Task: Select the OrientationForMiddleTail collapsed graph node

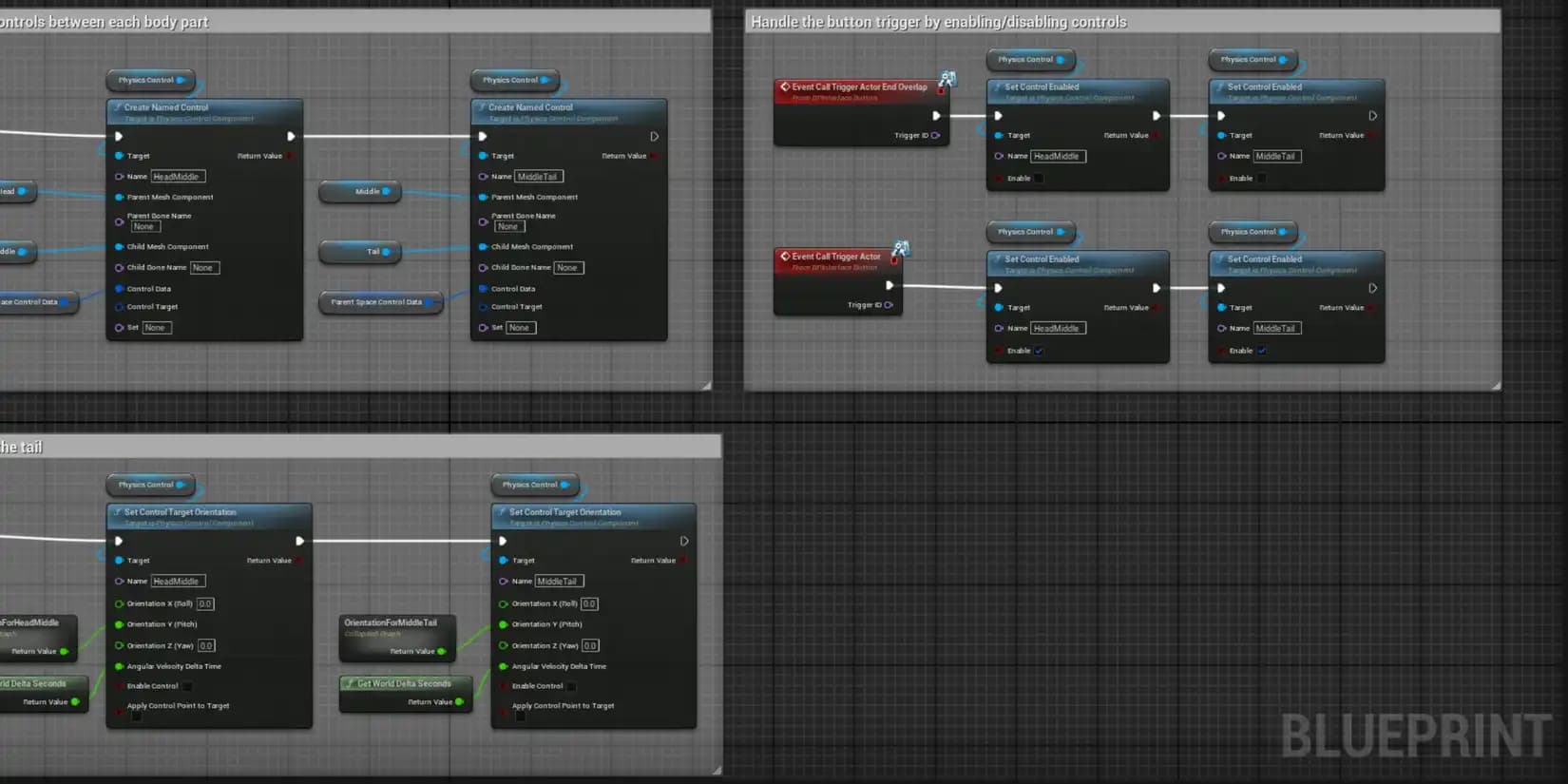Action: coord(391,623)
